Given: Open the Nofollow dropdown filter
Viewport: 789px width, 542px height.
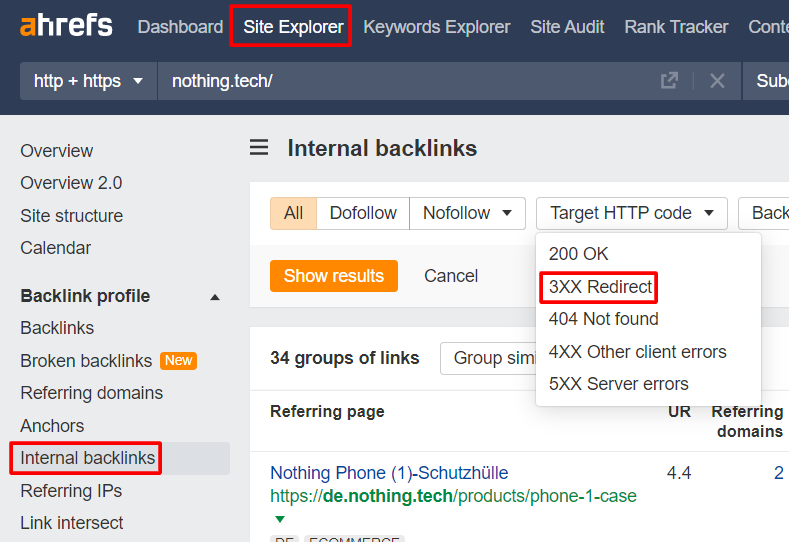Looking at the screenshot, I should pos(467,213).
